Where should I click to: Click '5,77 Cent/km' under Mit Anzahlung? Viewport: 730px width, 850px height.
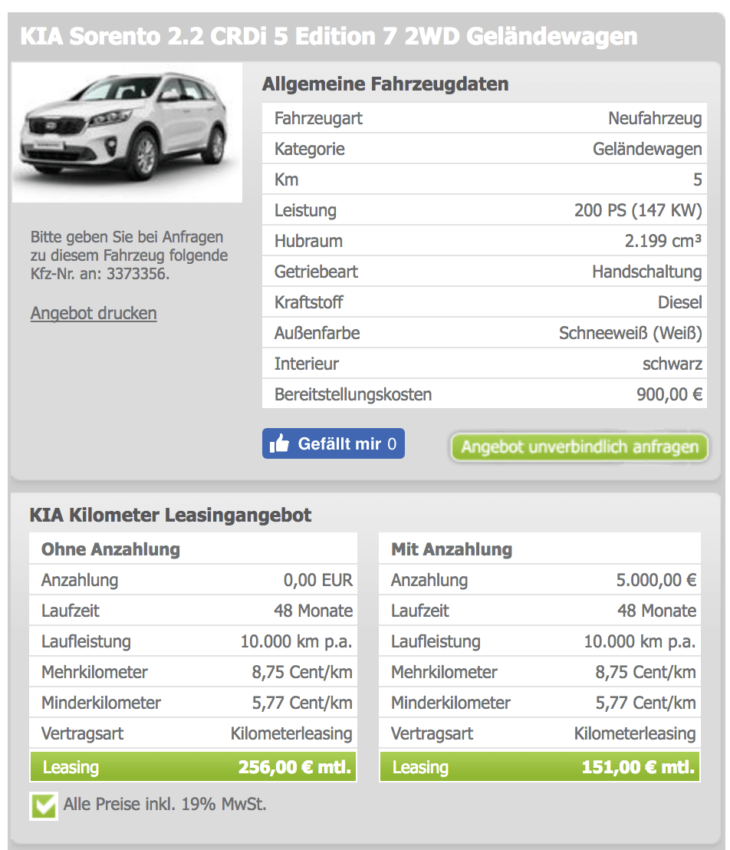645,703
